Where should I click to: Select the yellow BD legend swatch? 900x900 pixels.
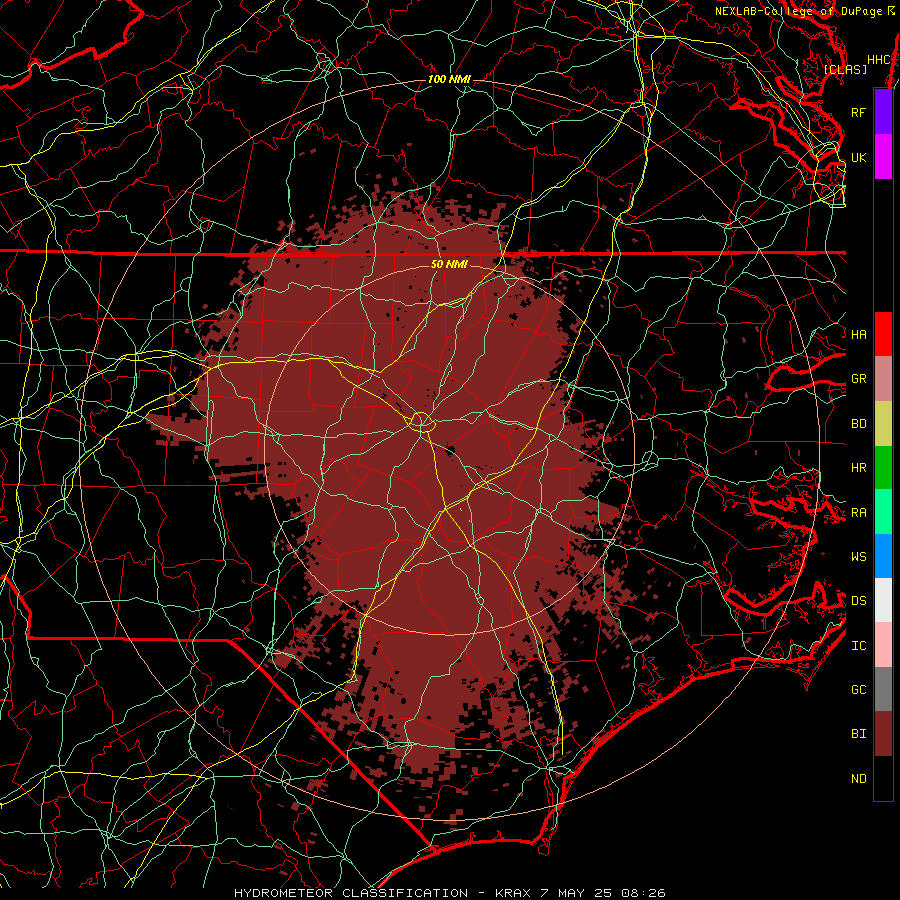(883, 423)
